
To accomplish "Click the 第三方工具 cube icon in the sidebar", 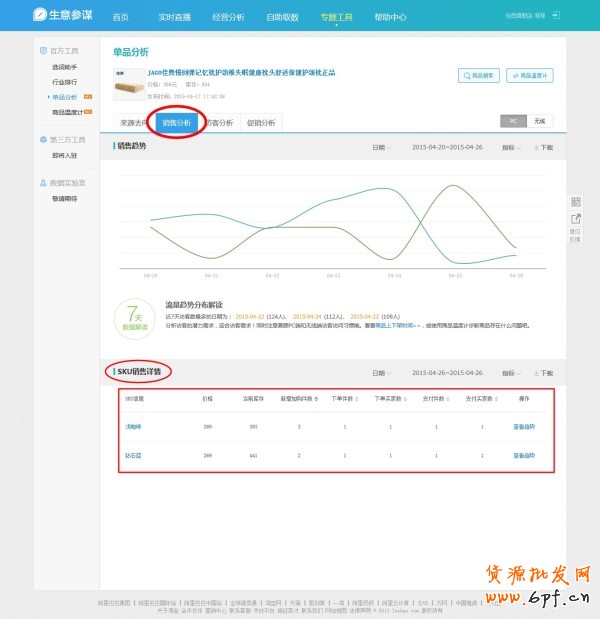I will tap(42, 140).
